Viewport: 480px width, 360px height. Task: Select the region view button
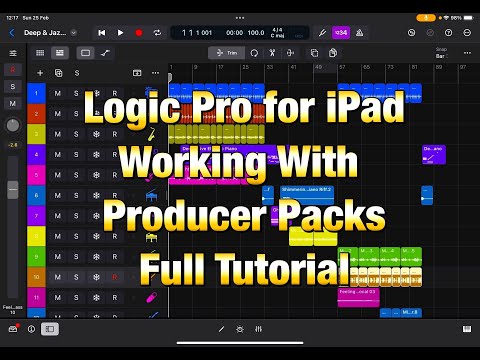(x=85, y=53)
